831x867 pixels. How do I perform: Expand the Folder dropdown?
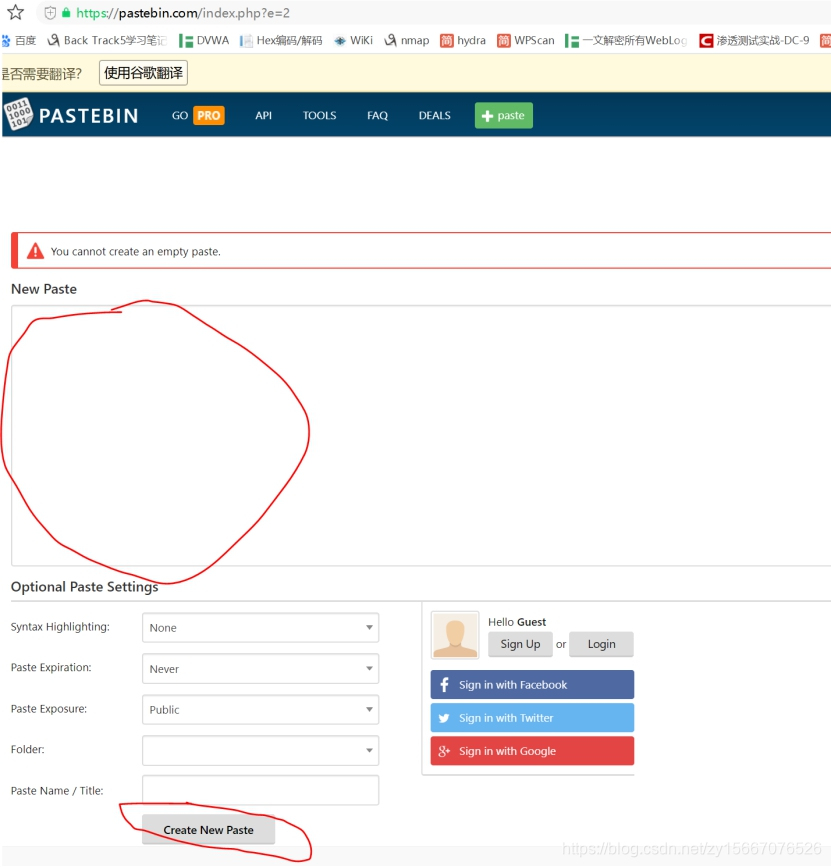tap(260, 750)
